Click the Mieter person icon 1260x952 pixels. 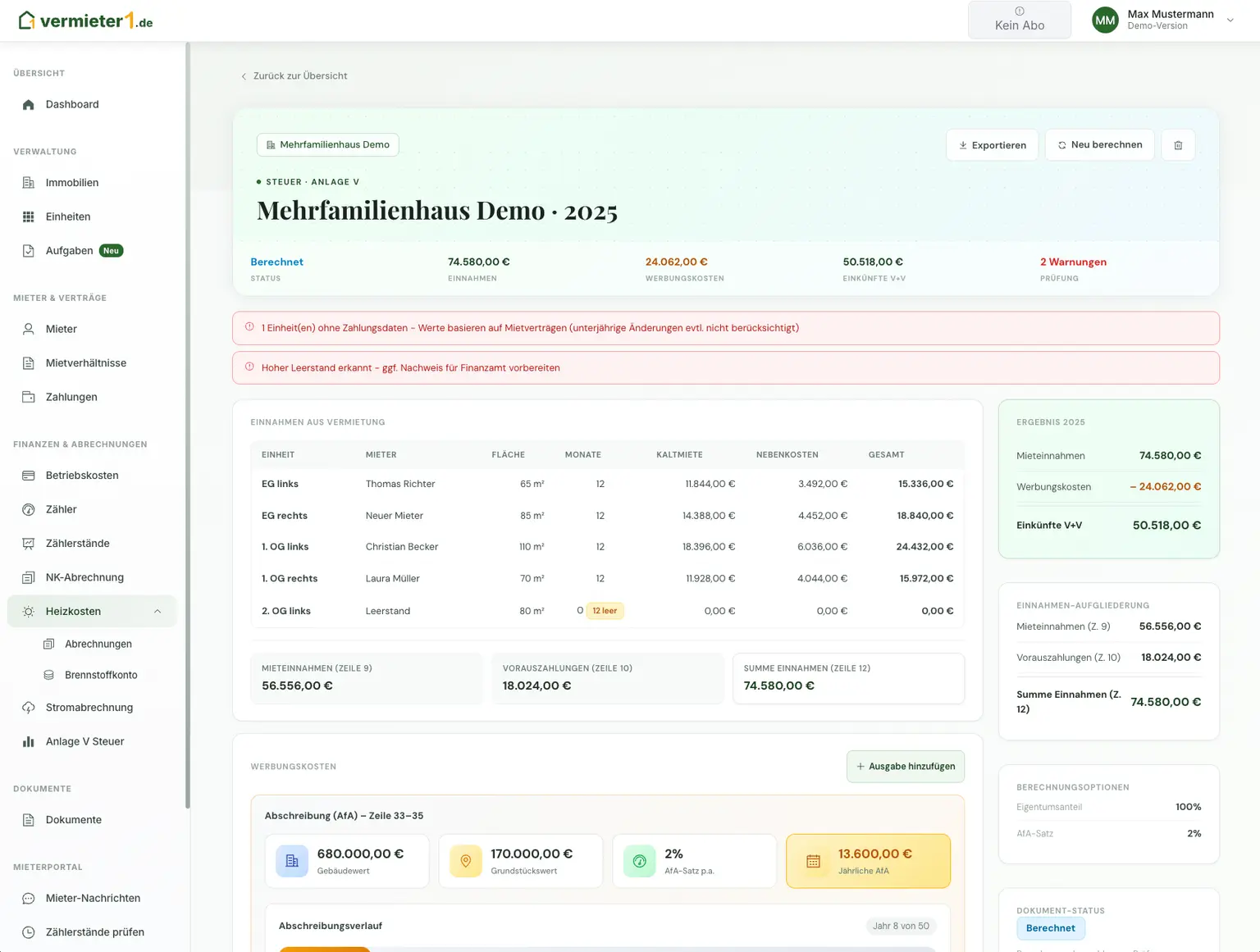[29, 329]
